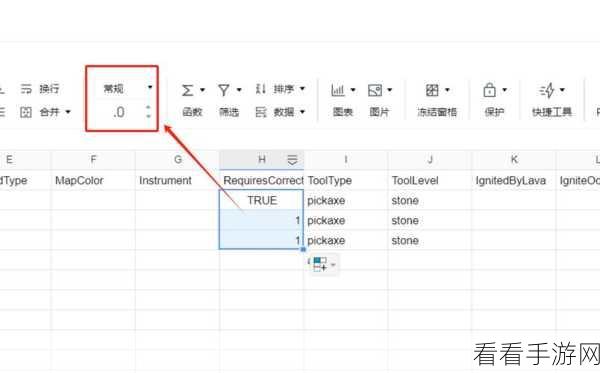Click the 快捷工具 label
The height and width of the screenshot is (373, 600).
552,112
